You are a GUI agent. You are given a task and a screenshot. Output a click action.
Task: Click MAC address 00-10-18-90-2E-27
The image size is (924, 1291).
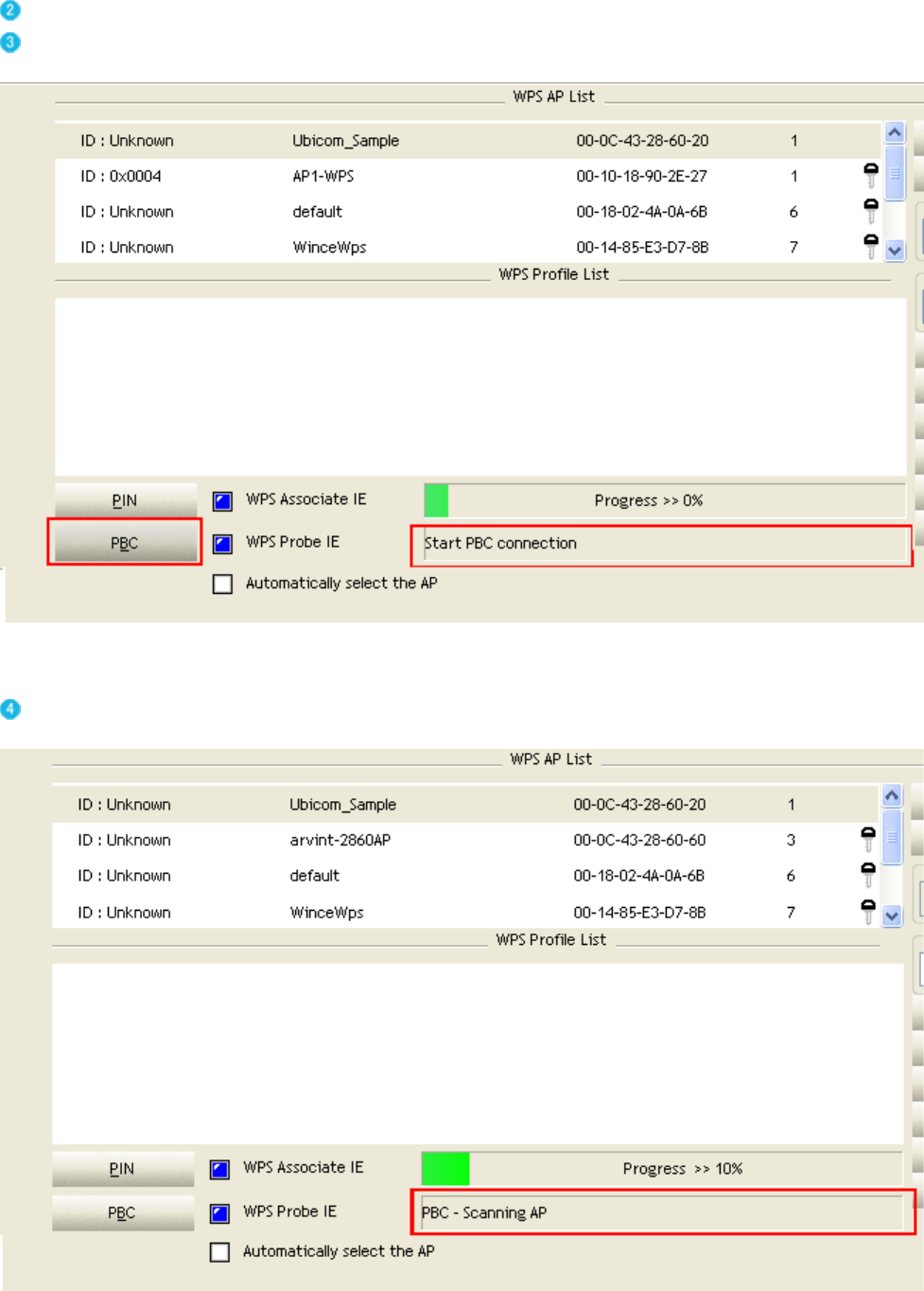pos(642,176)
